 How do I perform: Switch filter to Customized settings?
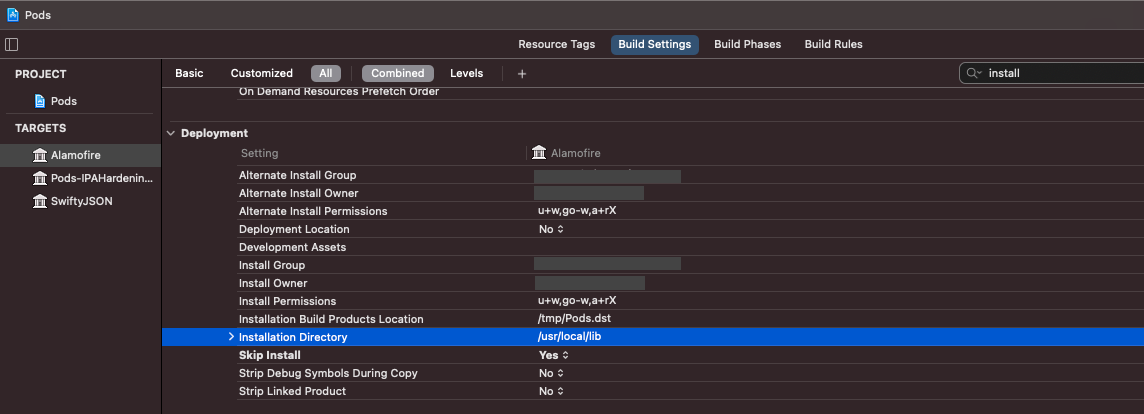point(261,73)
